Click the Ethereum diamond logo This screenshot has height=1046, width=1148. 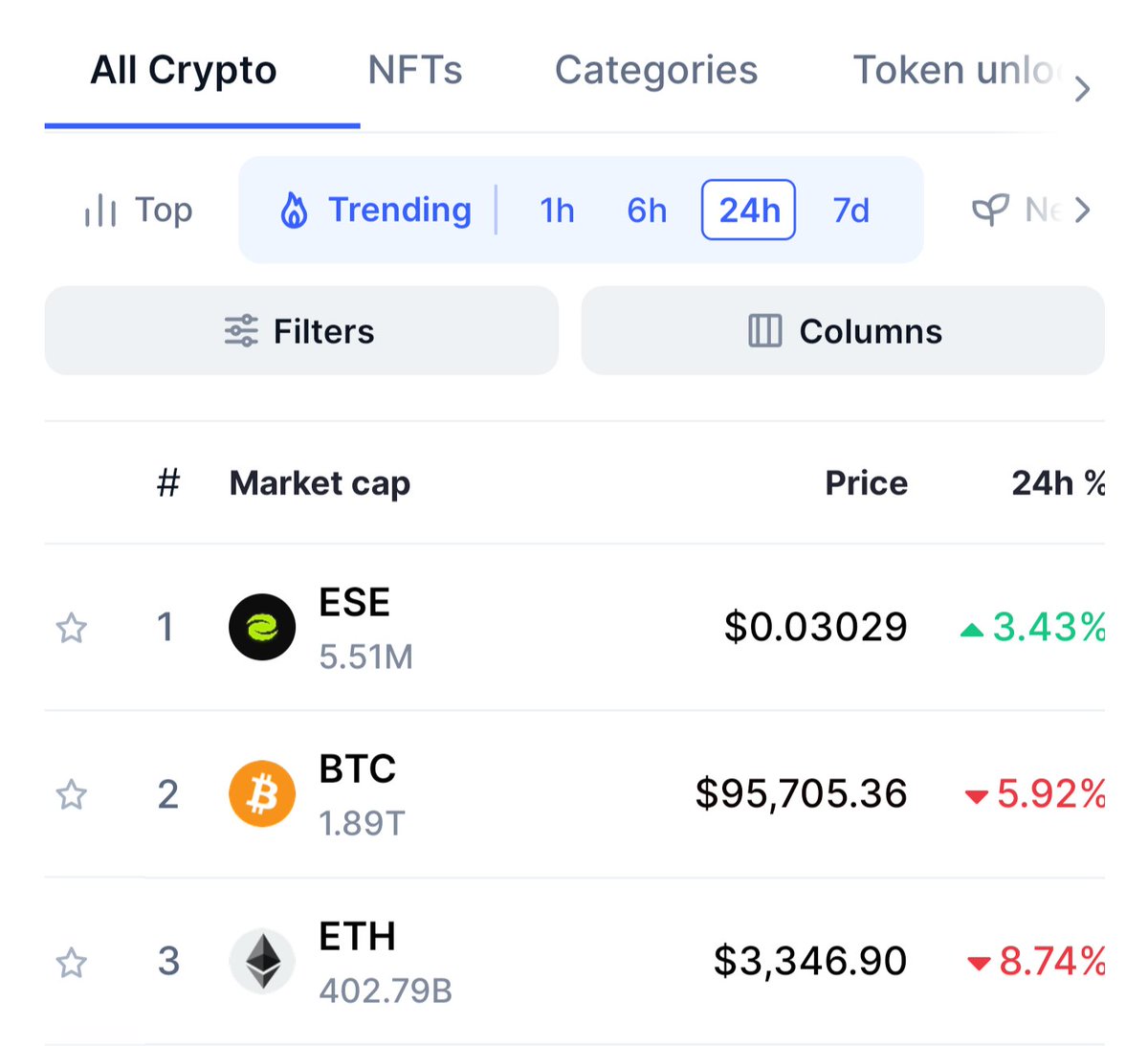coord(262,961)
